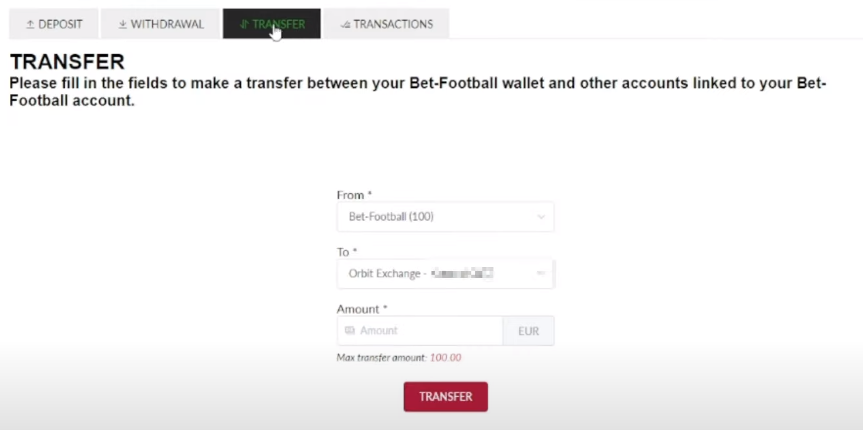Click the download arrow icon on Withdrawal
This screenshot has width=863, height=430.
(x=122, y=24)
